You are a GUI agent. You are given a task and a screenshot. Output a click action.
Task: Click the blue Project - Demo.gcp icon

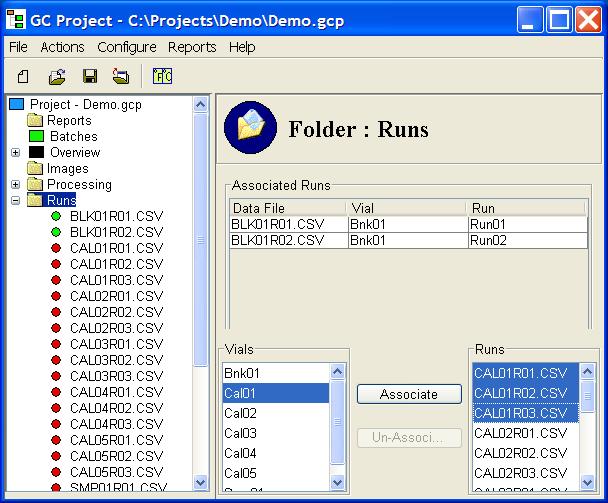(x=17, y=104)
